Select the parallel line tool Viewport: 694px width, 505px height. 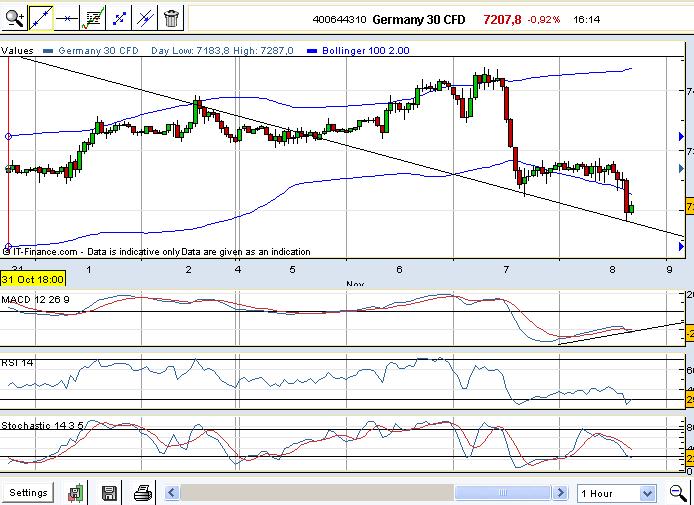(x=145, y=19)
